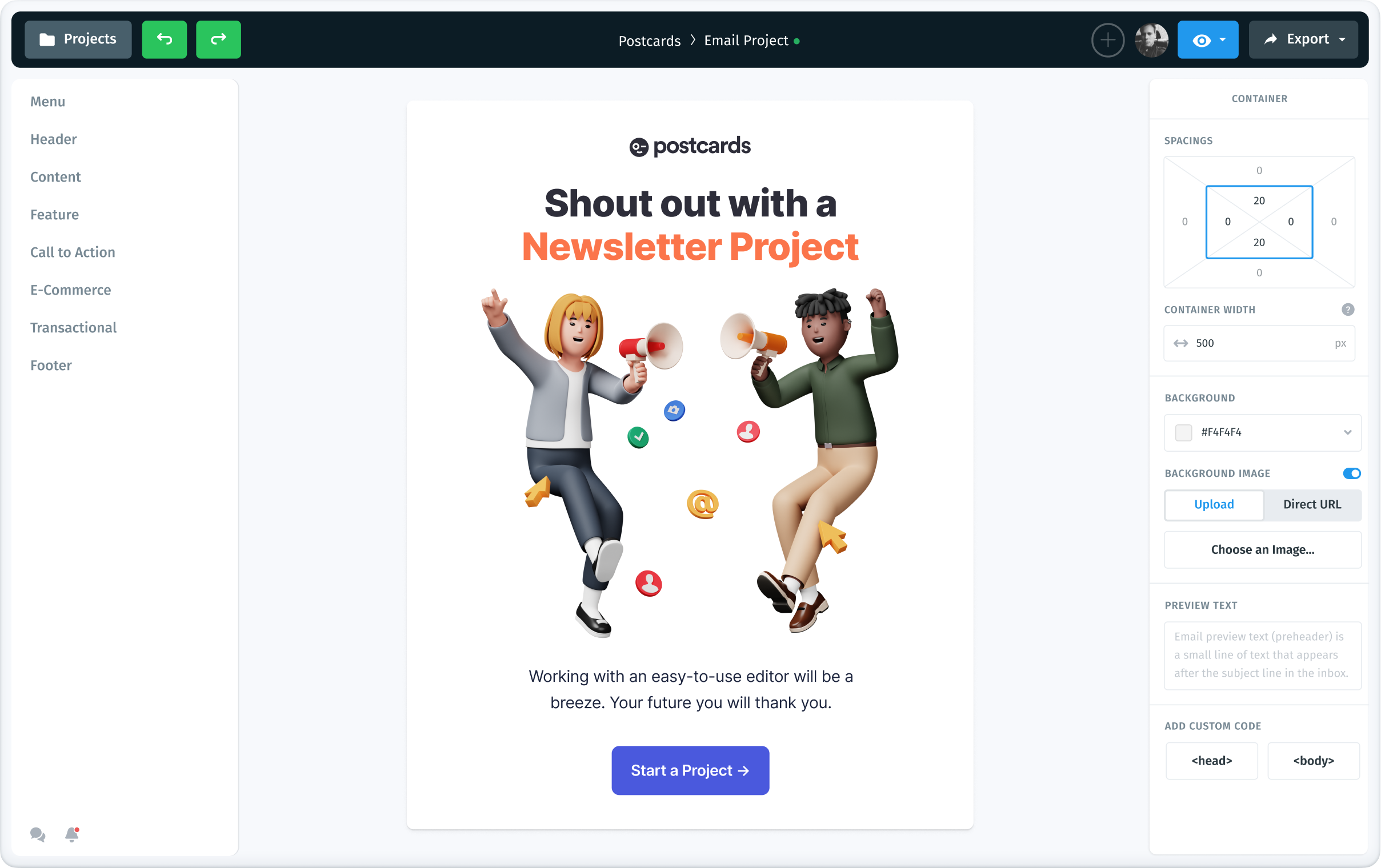Expand the Background color picker dropdown

click(1348, 432)
